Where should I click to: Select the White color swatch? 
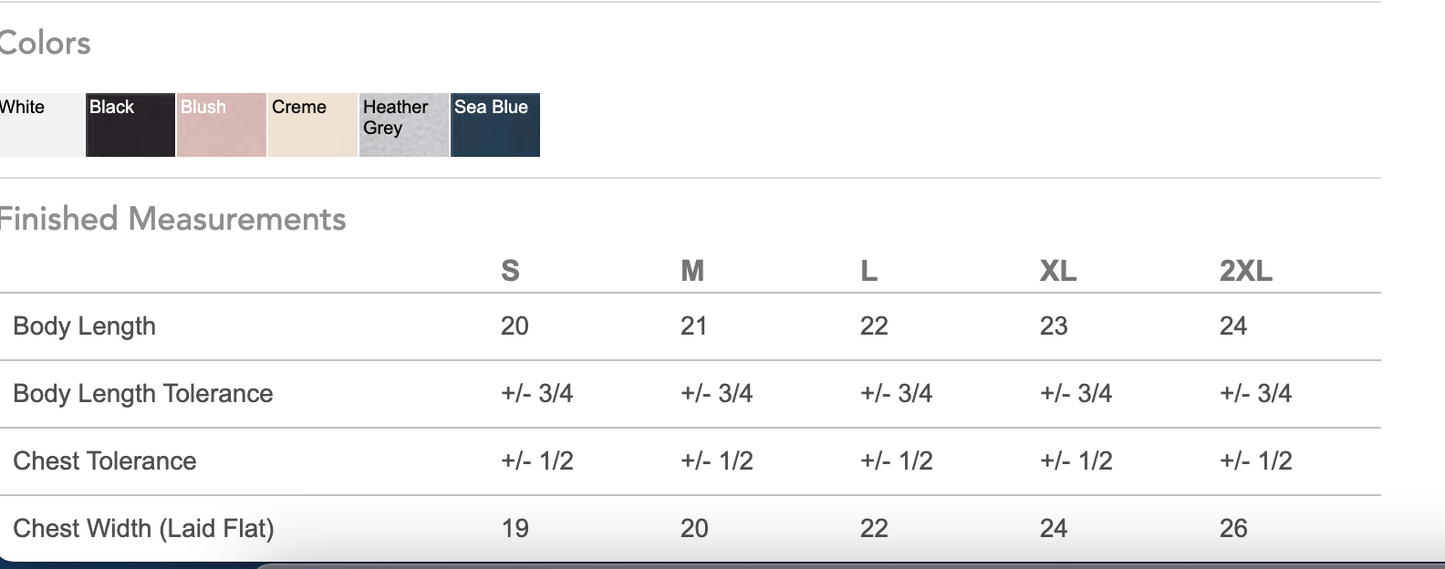pyautogui.click(x=40, y=125)
